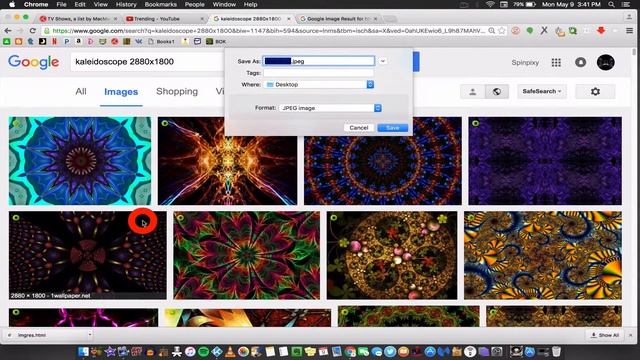This screenshot has height=360, width=640.
Task: Bookmark this page with the star icon
Action: pos(502,31)
